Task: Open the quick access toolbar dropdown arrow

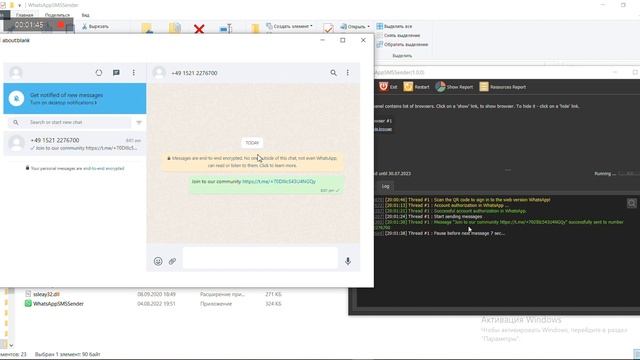Action: 19,5
